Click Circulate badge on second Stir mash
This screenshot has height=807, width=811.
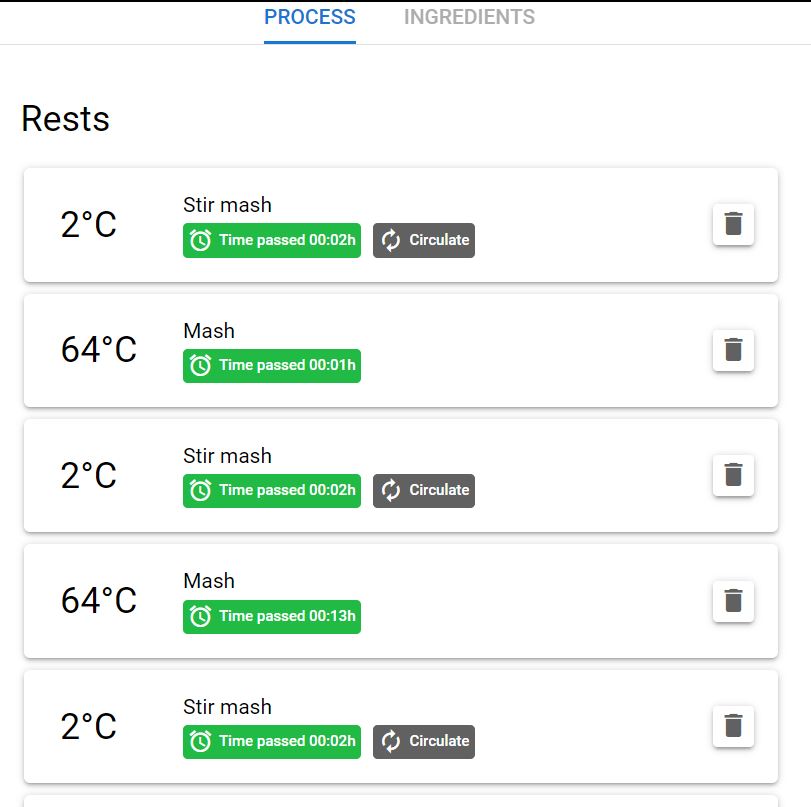pyautogui.click(x=424, y=490)
